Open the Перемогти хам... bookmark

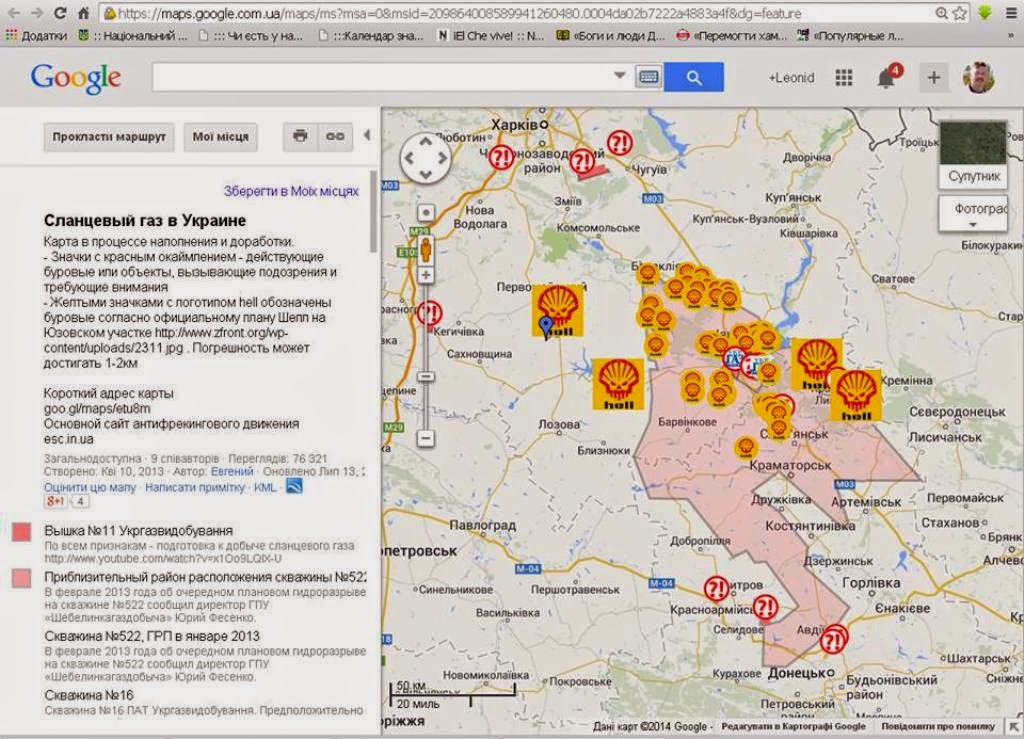click(x=731, y=36)
